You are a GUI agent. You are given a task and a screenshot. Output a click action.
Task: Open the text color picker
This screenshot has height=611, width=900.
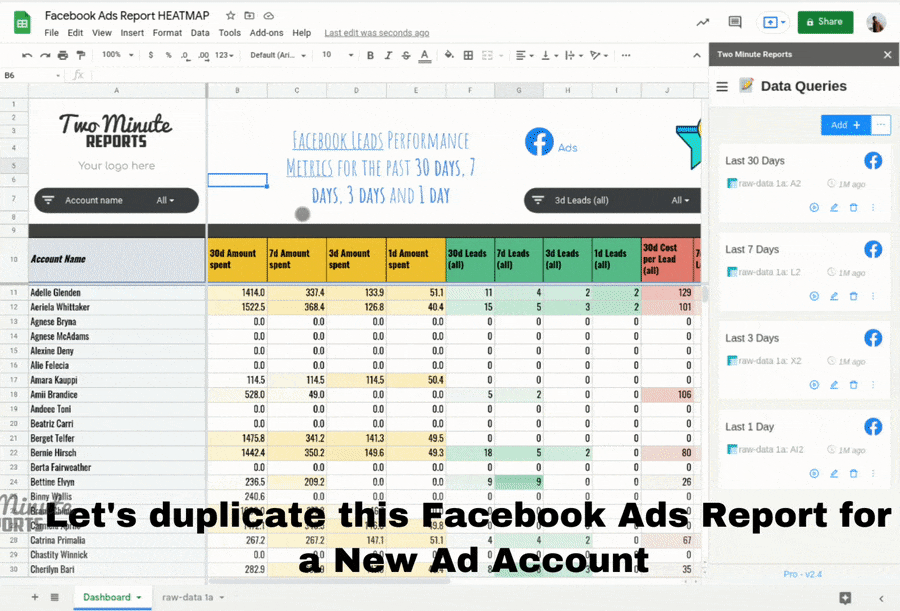(425, 55)
